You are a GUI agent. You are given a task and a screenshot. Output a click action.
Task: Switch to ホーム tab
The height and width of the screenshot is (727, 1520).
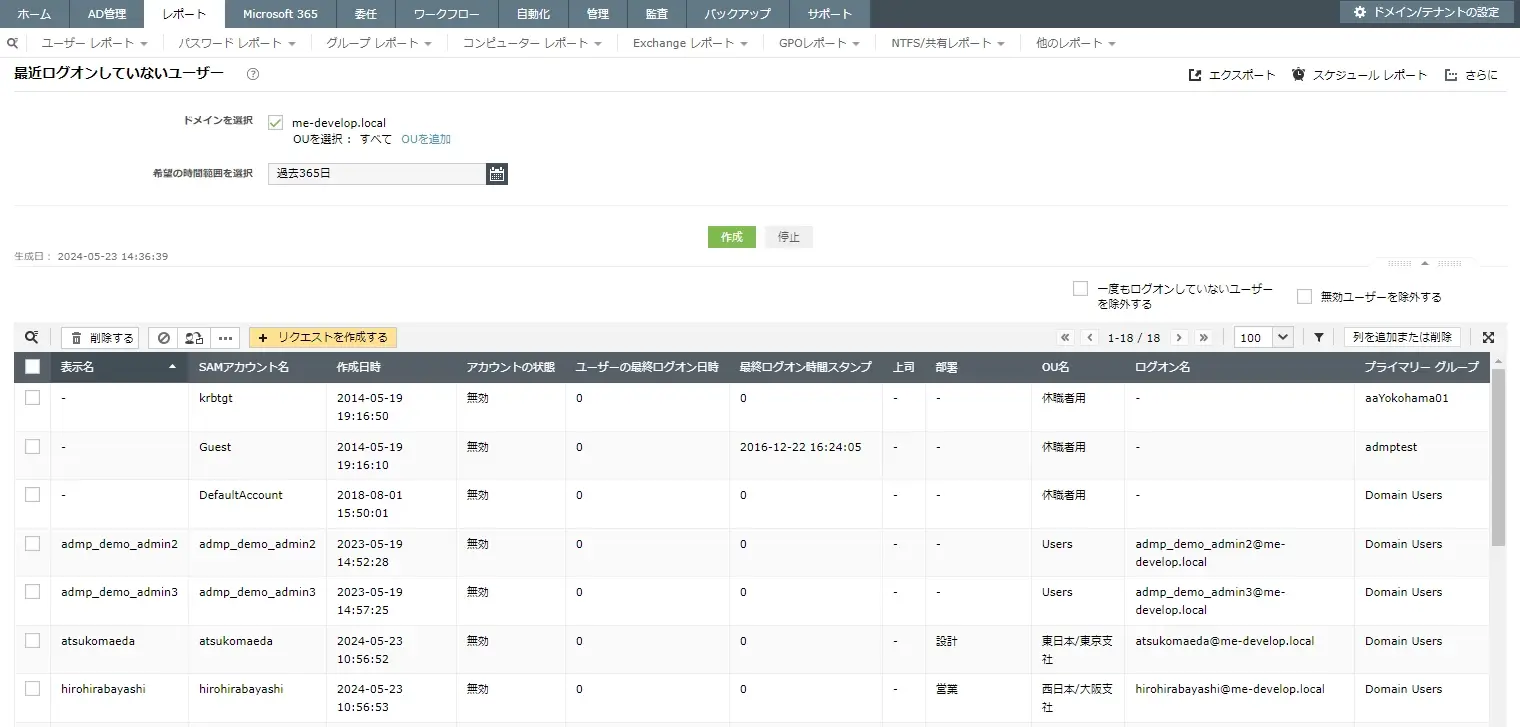(x=34, y=14)
